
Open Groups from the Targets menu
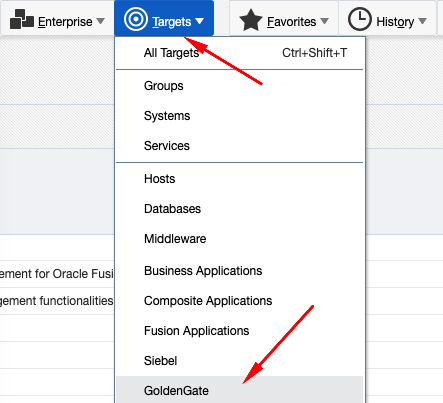pyautogui.click(x=240, y=86)
